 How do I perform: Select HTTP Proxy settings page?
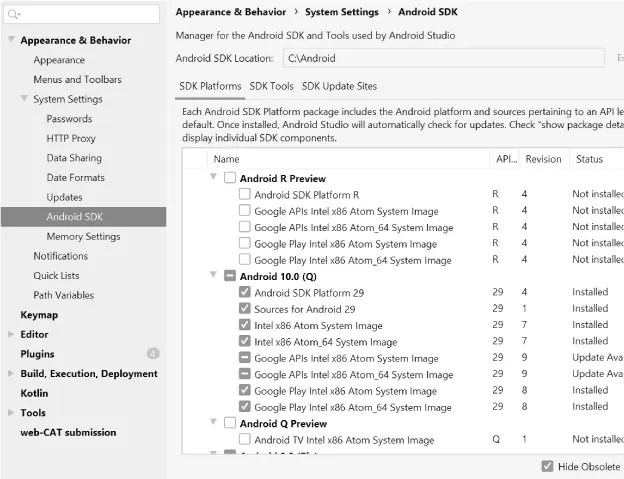(x=71, y=139)
